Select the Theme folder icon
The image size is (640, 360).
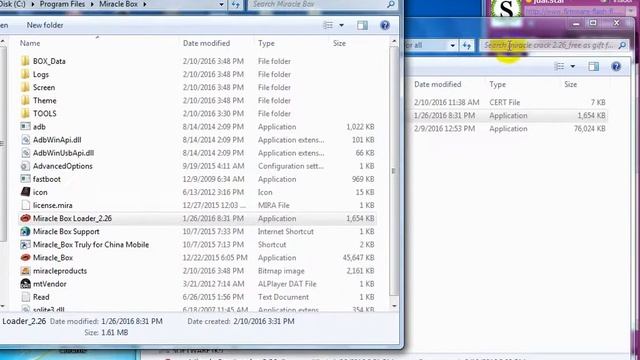[x=25, y=100]
